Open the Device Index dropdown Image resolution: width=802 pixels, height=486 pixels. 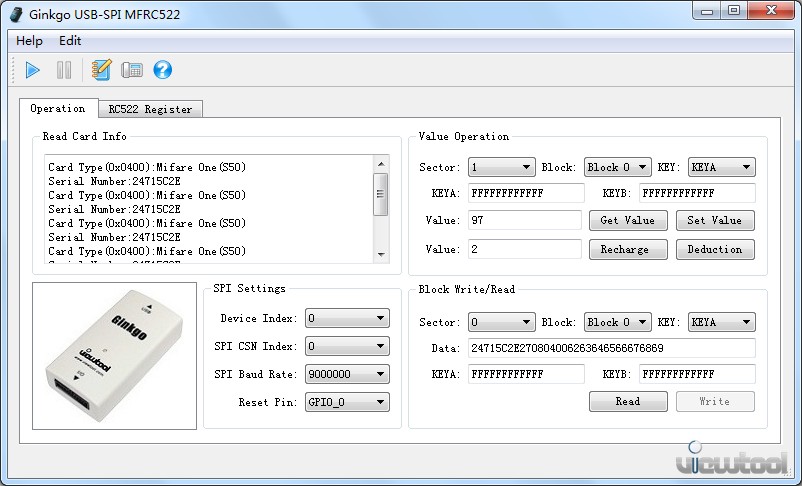coord(347,318)
